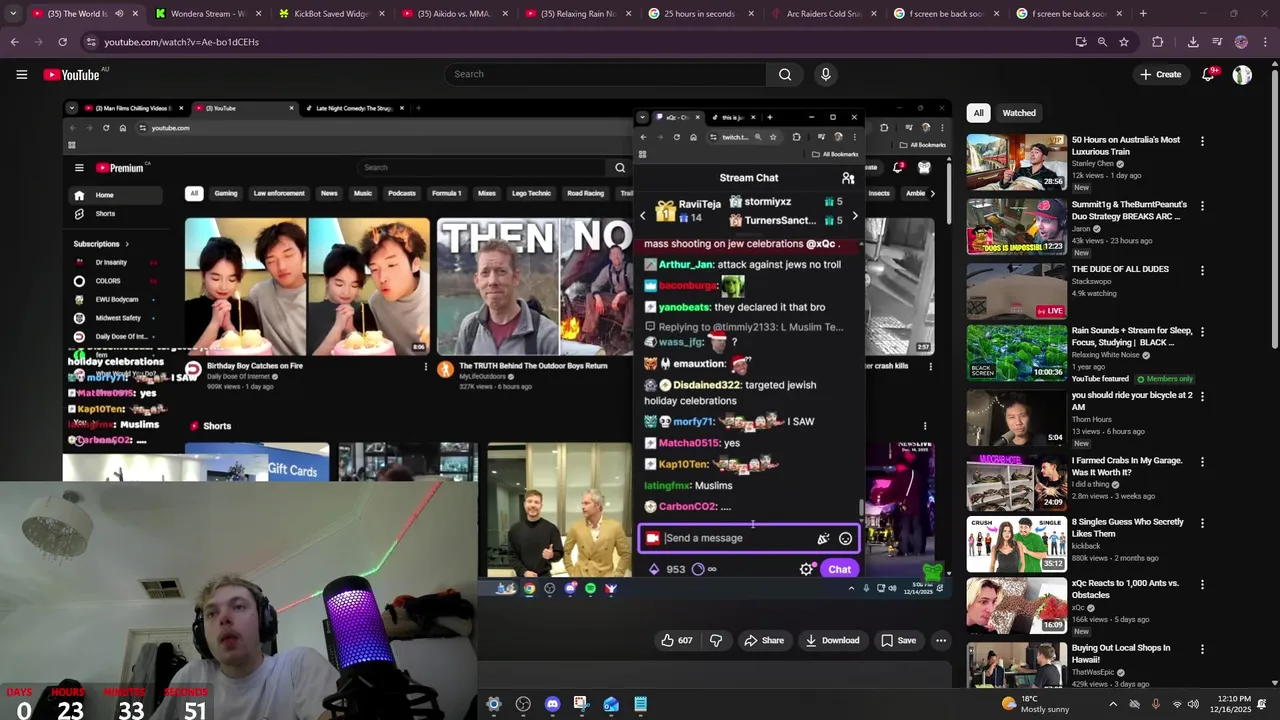Open 'you should ride your bicycle at 2 AM'
1280x720 pixels.
1132,401
